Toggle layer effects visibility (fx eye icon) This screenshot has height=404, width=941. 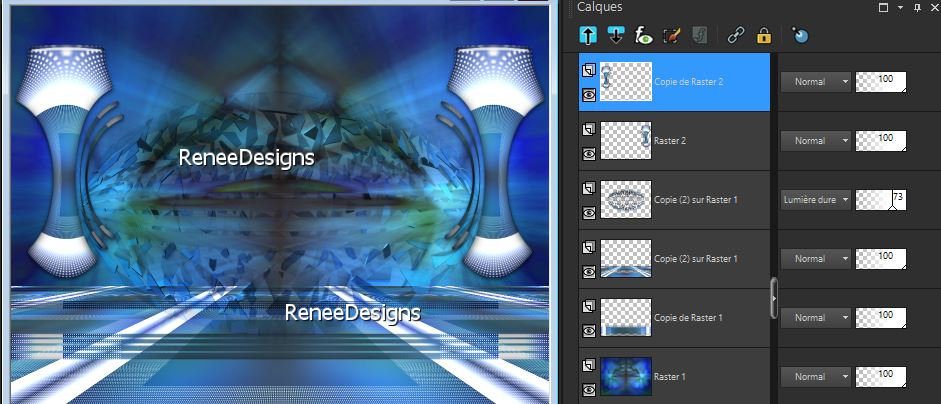point(644,36)
